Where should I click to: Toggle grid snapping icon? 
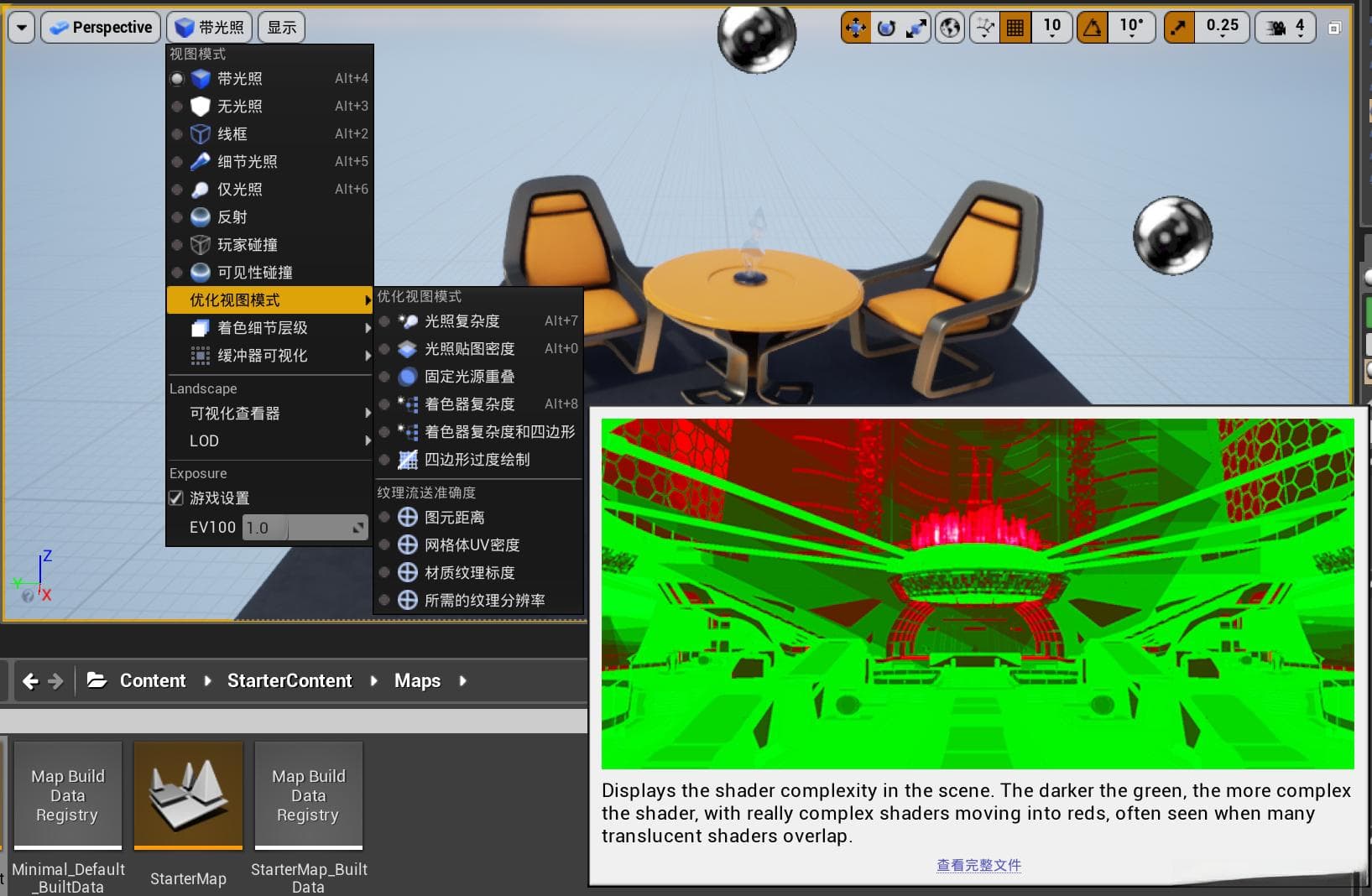point(1015,28)
